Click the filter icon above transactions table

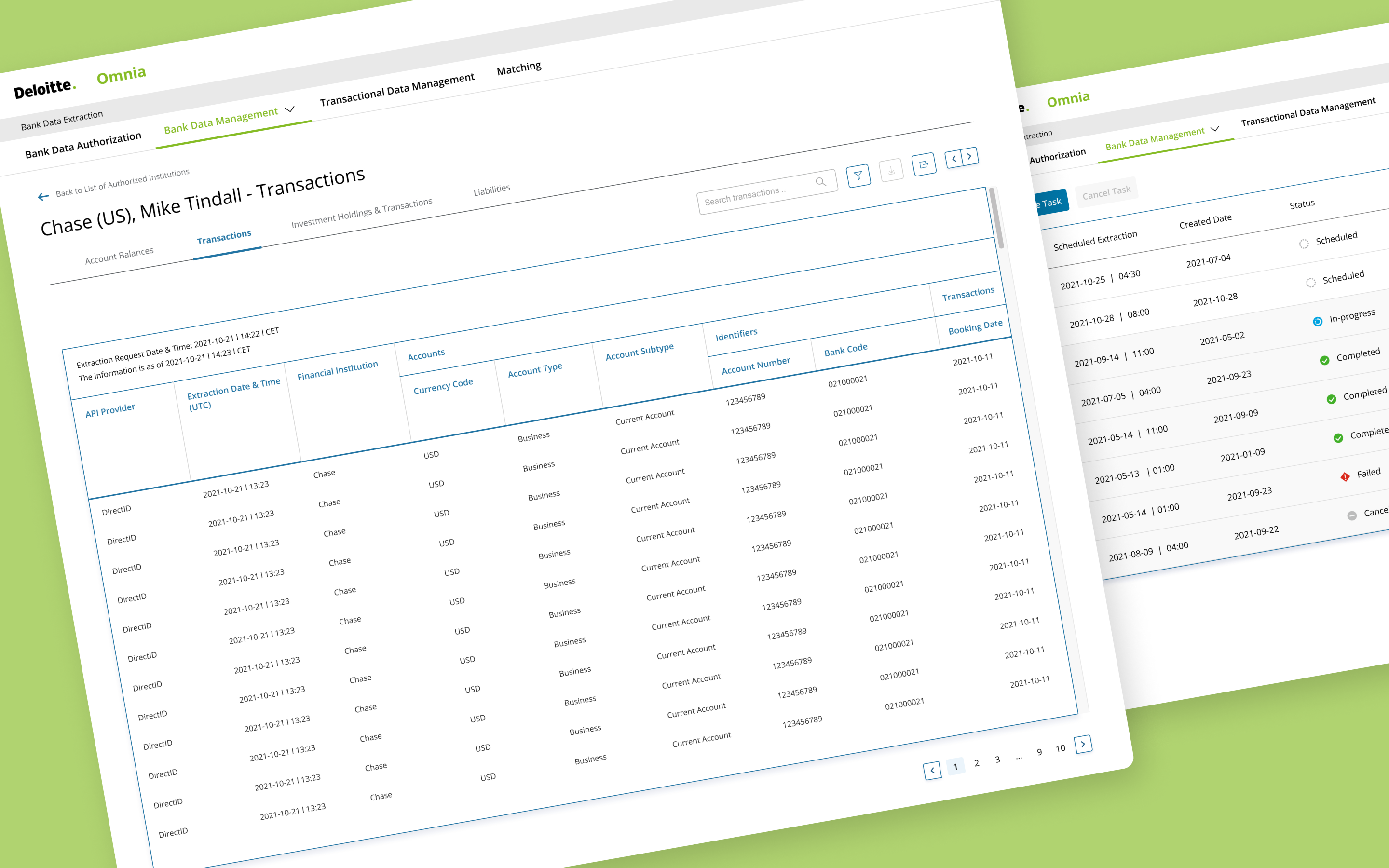pos(858,176)
